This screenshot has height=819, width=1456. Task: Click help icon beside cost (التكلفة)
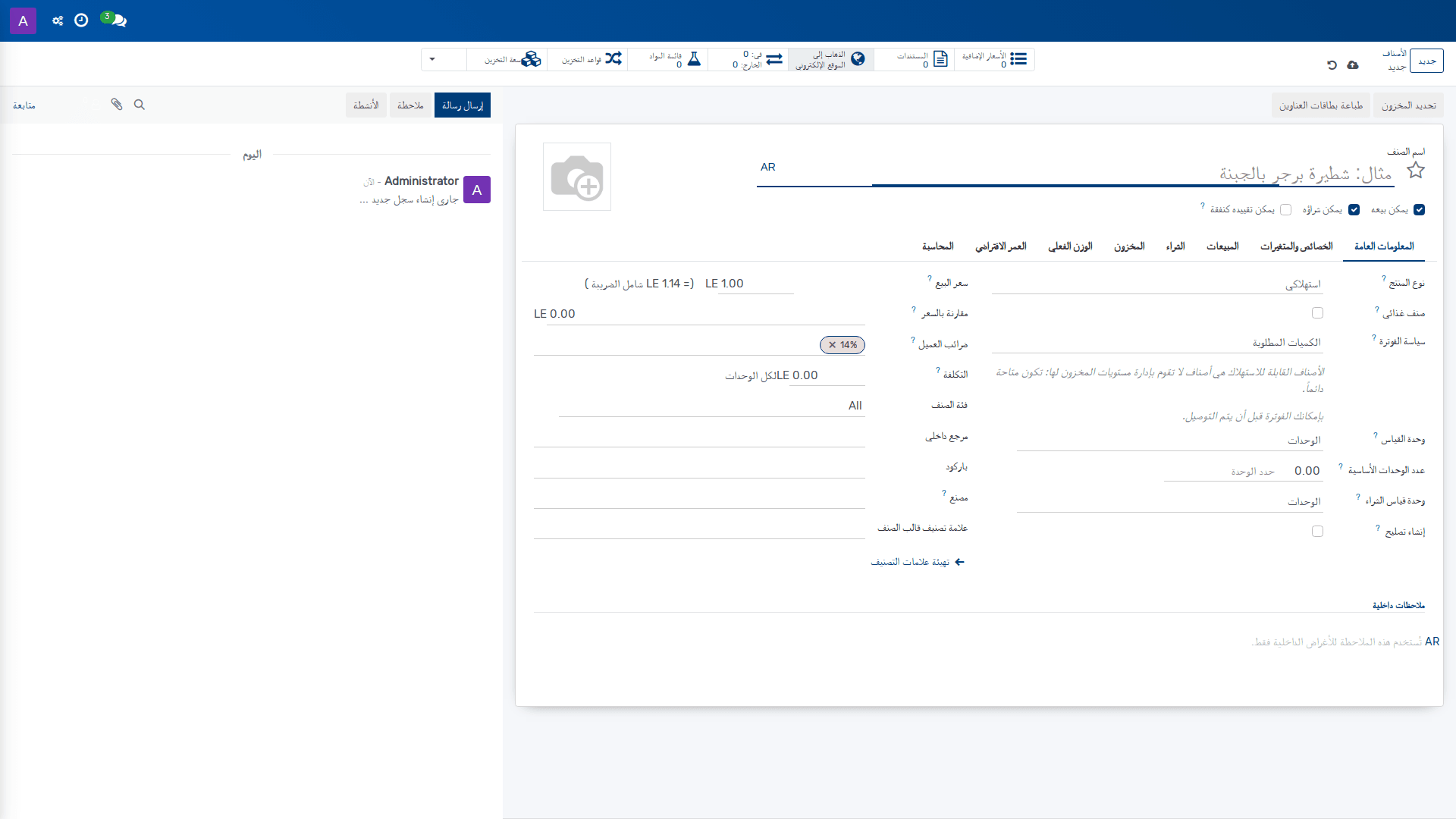click(x=938, y=370)
